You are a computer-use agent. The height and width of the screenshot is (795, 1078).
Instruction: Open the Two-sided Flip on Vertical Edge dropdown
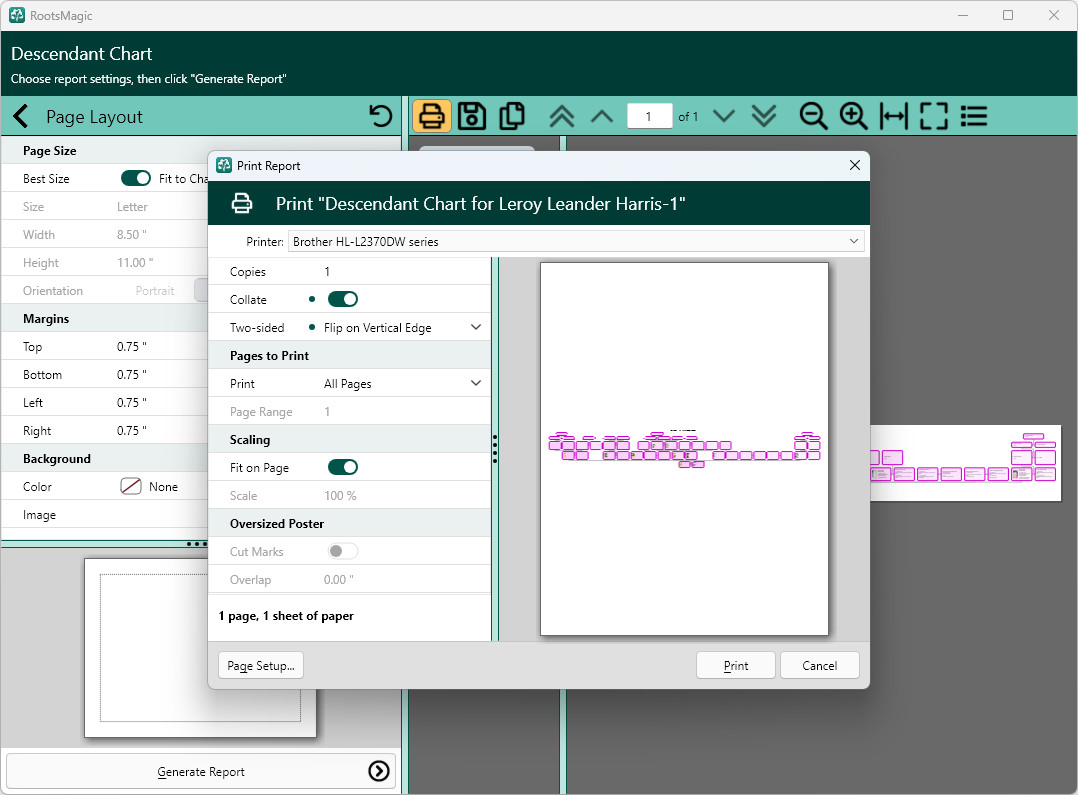pyautogui.click(x=403, y=327)
